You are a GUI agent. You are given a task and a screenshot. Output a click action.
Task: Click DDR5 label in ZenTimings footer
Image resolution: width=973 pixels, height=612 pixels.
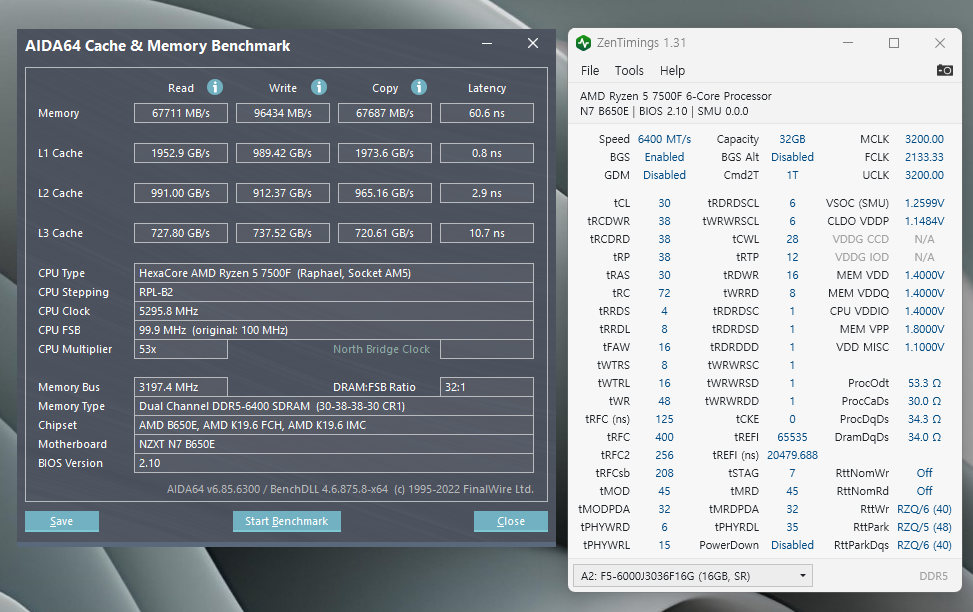(933, 576)
